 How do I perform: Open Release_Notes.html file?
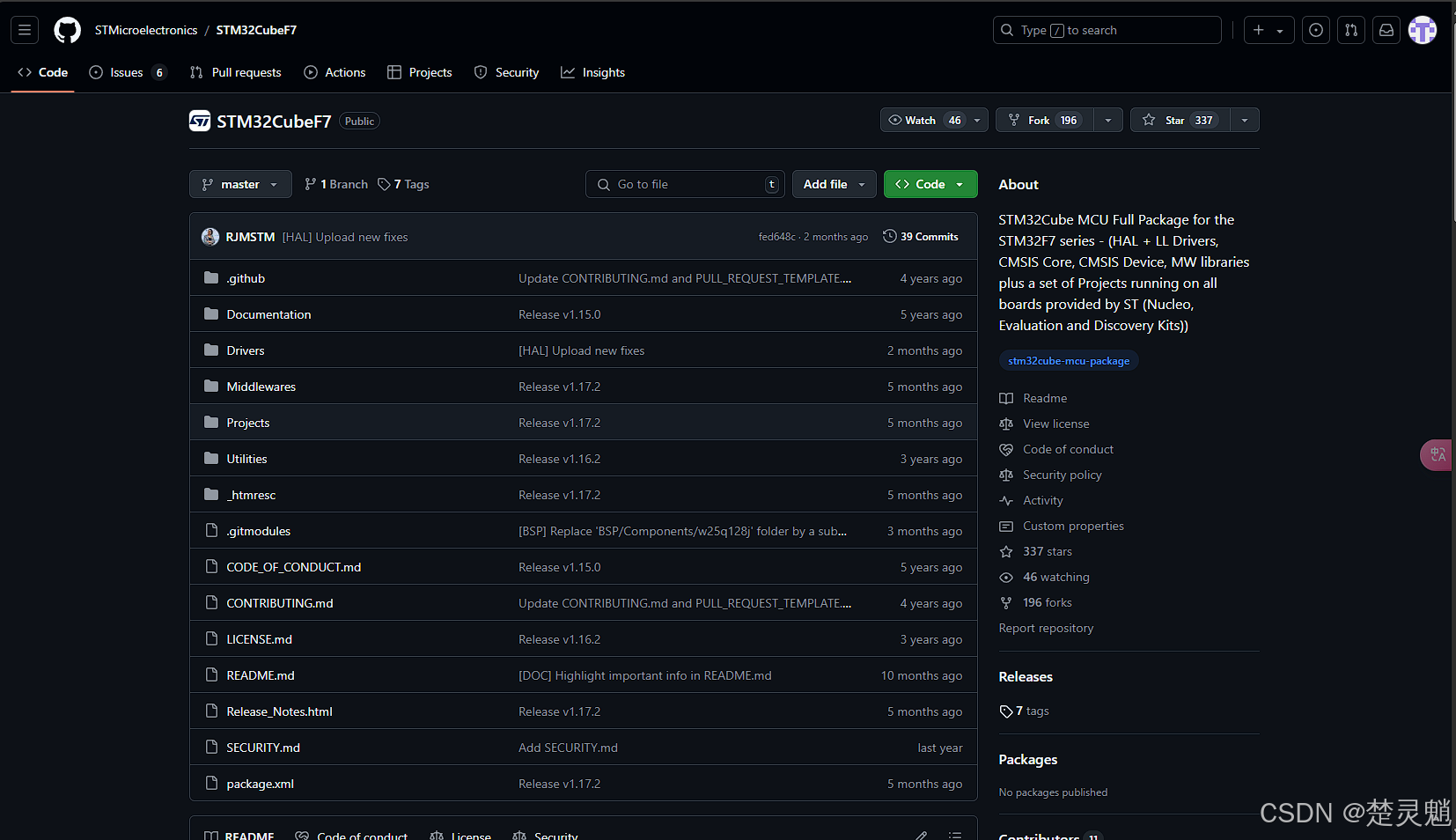(x=280, y=711)
